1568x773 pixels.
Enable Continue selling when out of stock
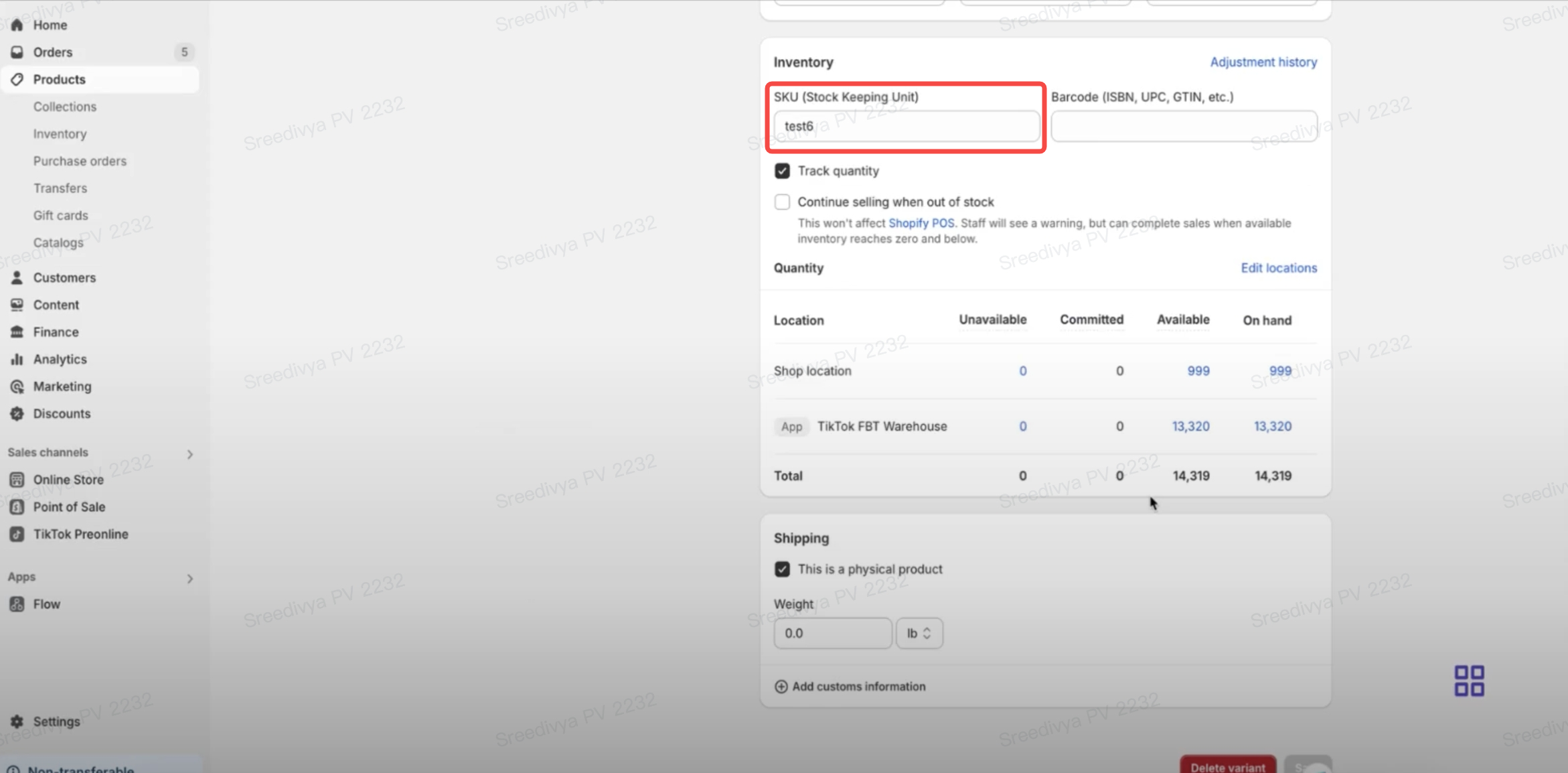[x=782, y=202]
